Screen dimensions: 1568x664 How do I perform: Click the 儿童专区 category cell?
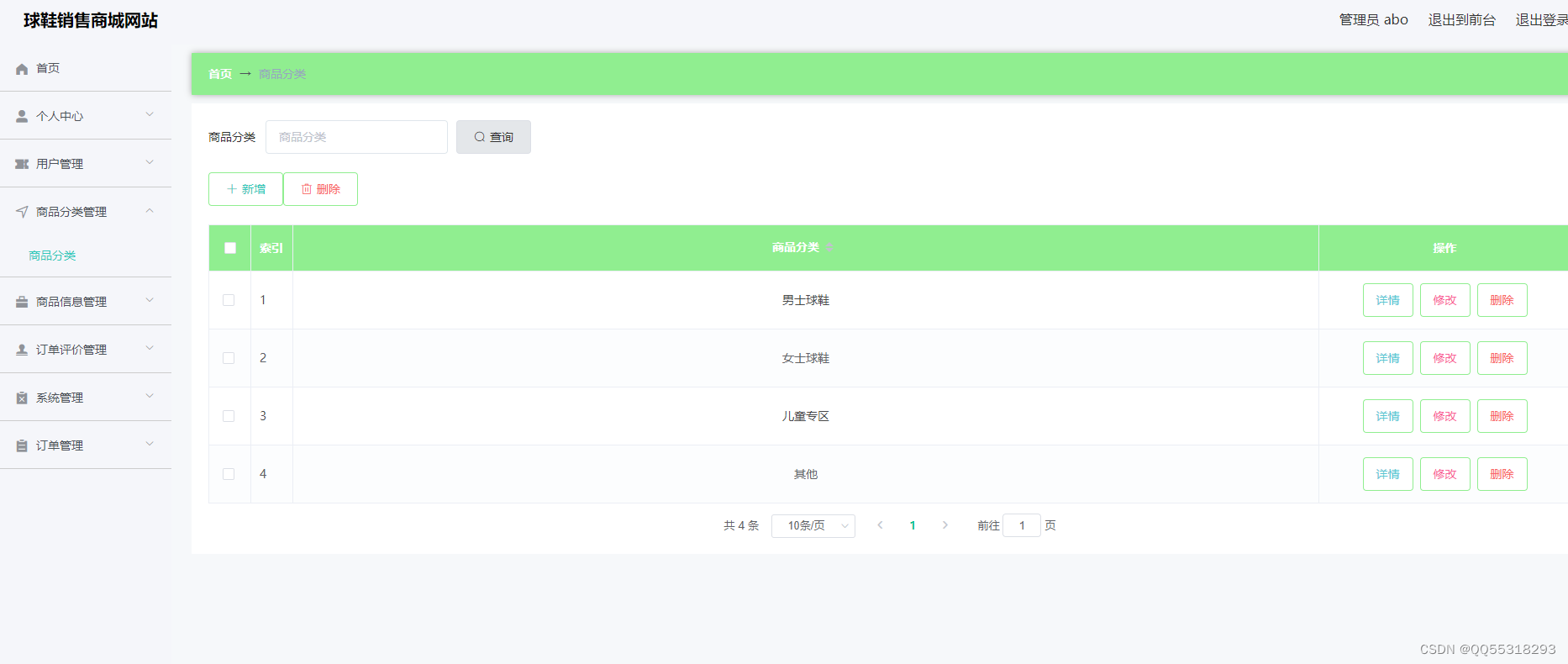coord(806,416)
